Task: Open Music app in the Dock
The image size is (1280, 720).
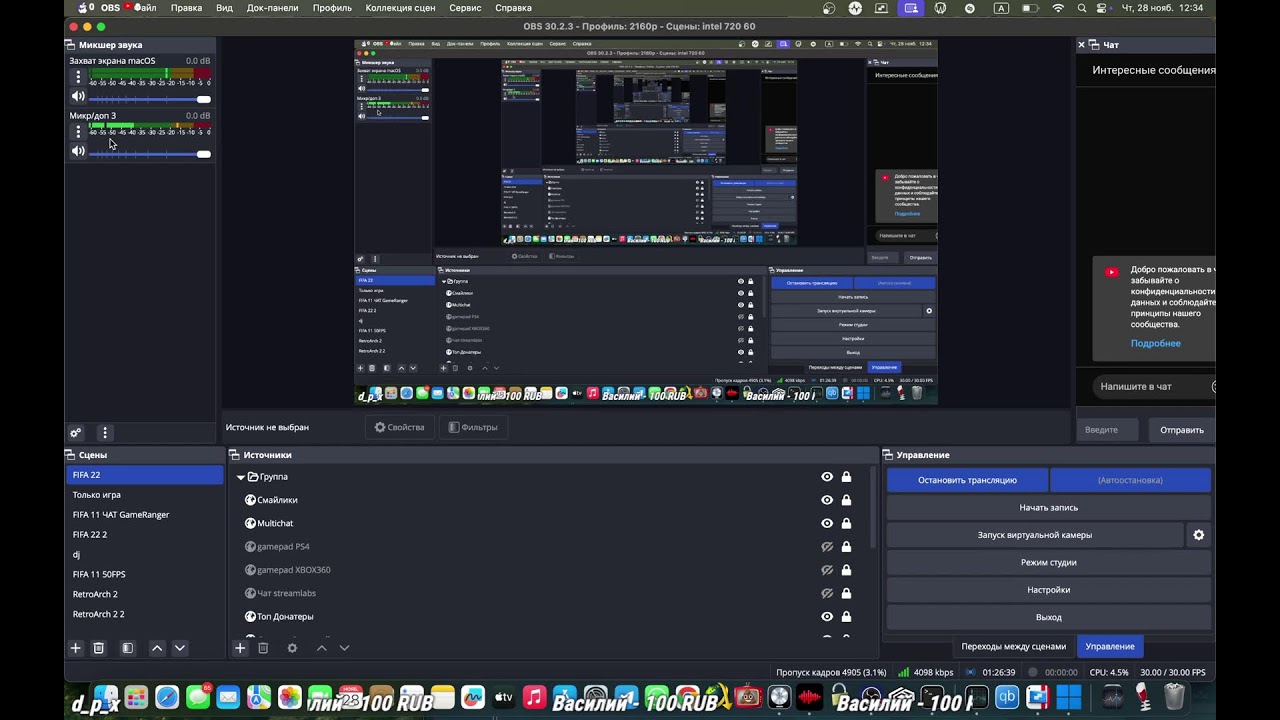Action: click(x=534, y=698)
